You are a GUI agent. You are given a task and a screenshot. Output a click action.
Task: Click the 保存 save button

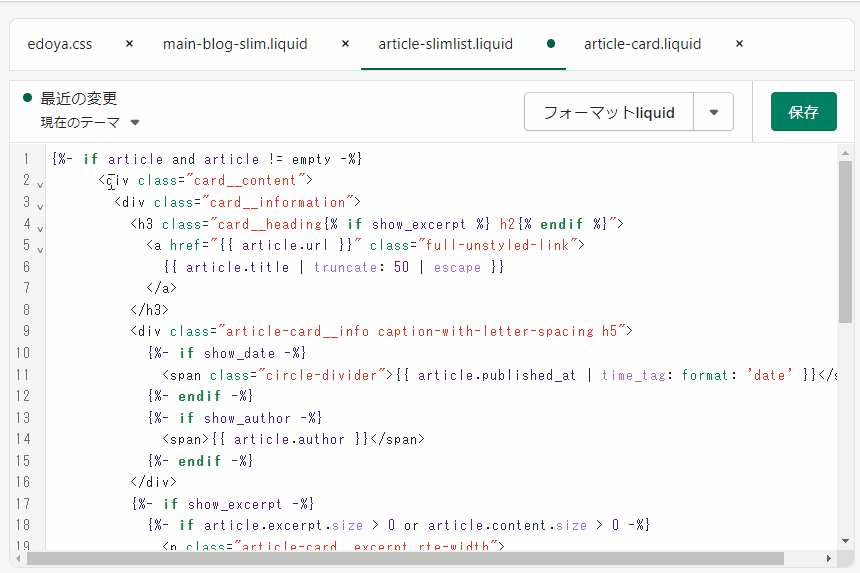coord(804,111)
